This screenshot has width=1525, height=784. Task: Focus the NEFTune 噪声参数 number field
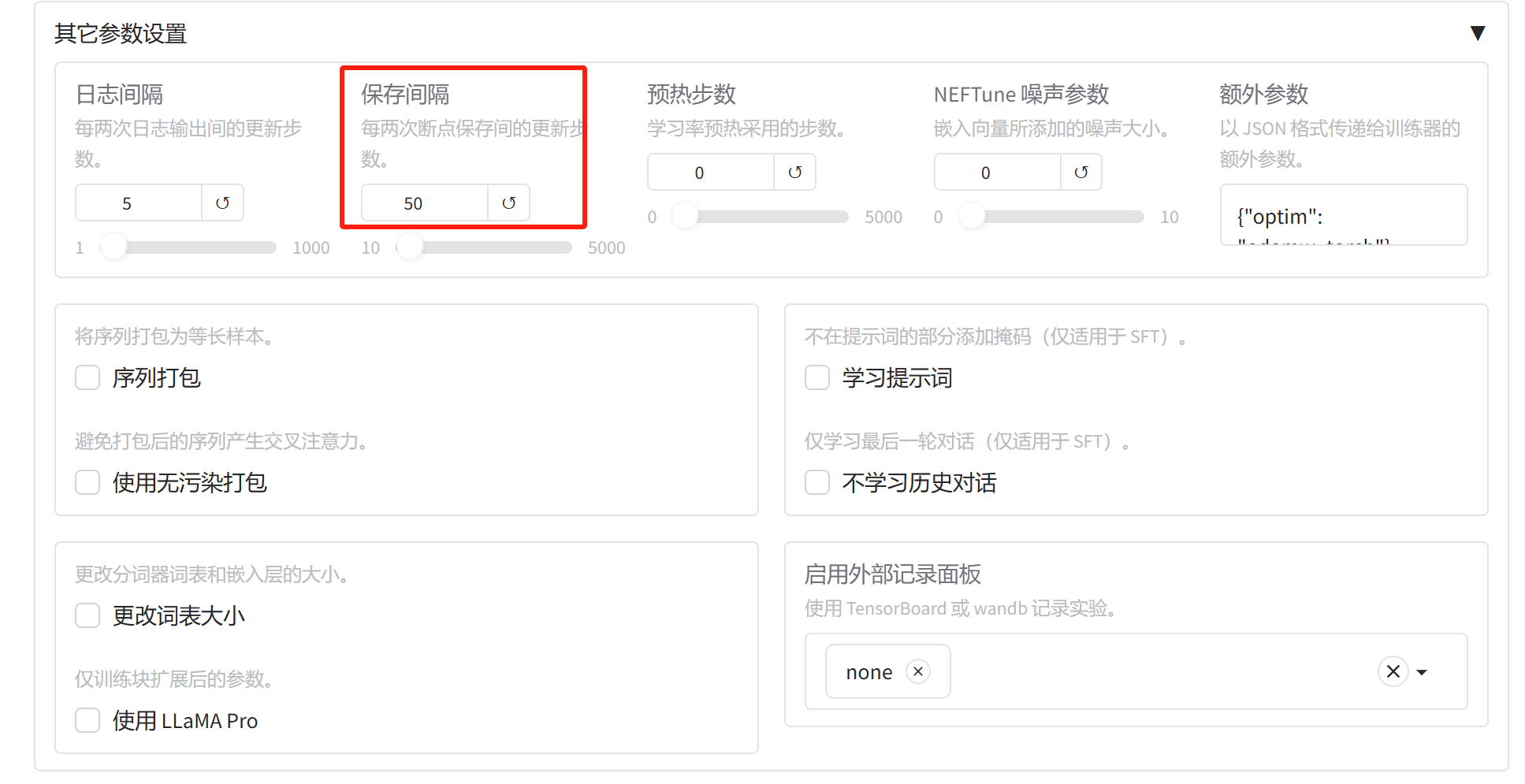pyautogui.click(x=997, y=173)
